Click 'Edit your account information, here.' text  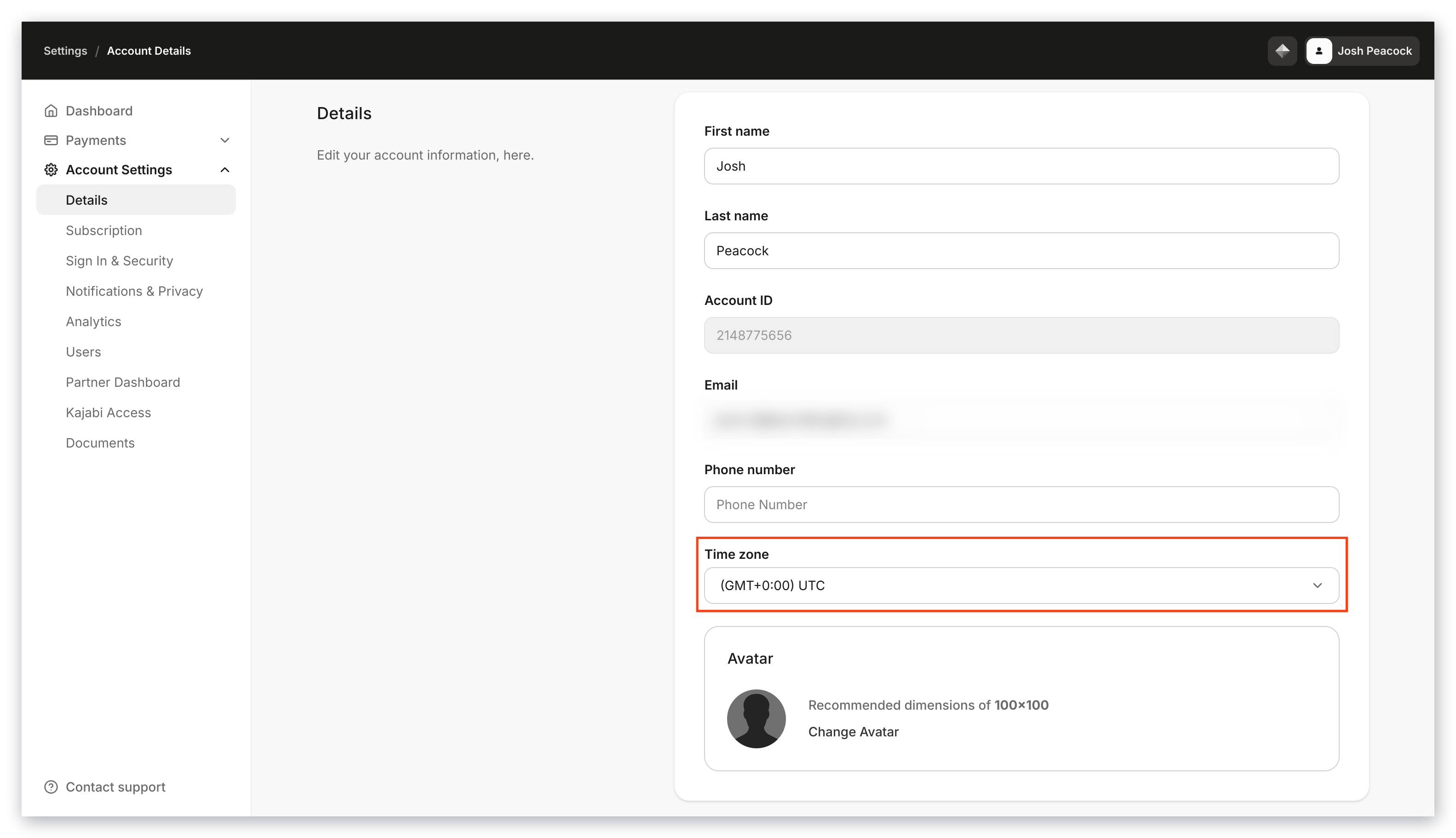click(x=425, y=155)
